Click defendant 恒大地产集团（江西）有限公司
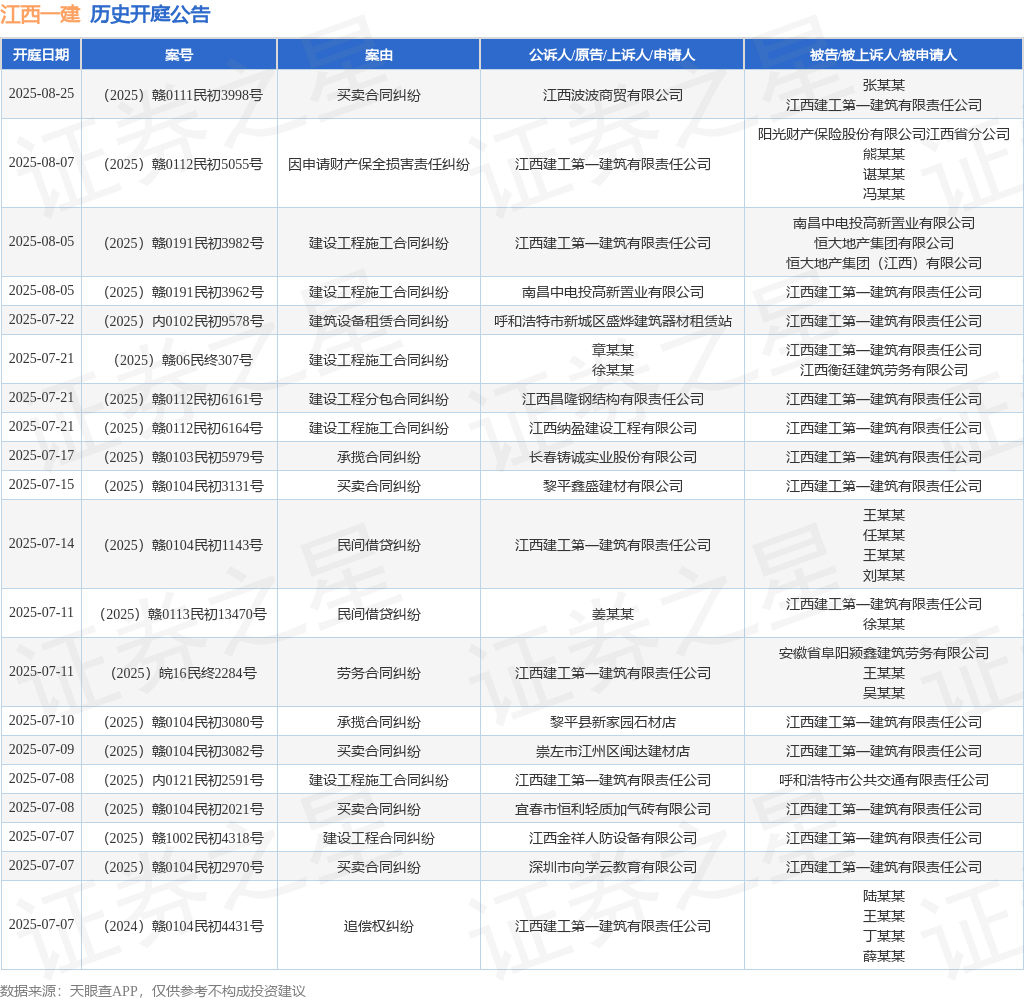 click(884, 263)
